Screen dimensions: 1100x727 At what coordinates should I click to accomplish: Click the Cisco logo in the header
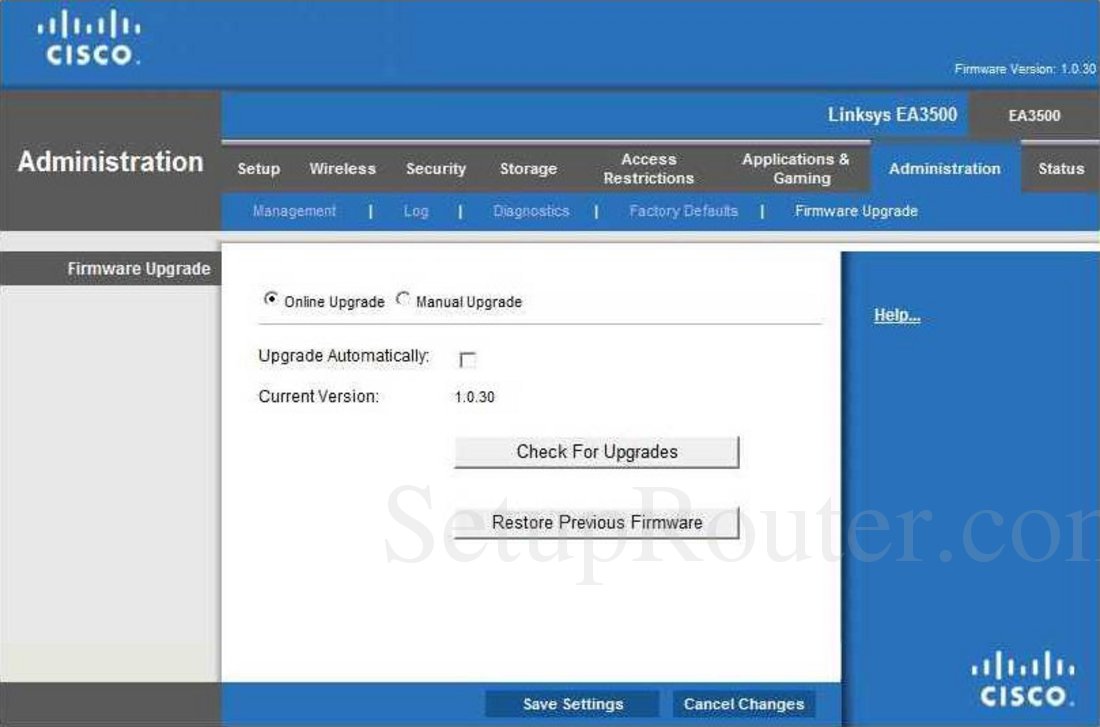coord(88,40)
